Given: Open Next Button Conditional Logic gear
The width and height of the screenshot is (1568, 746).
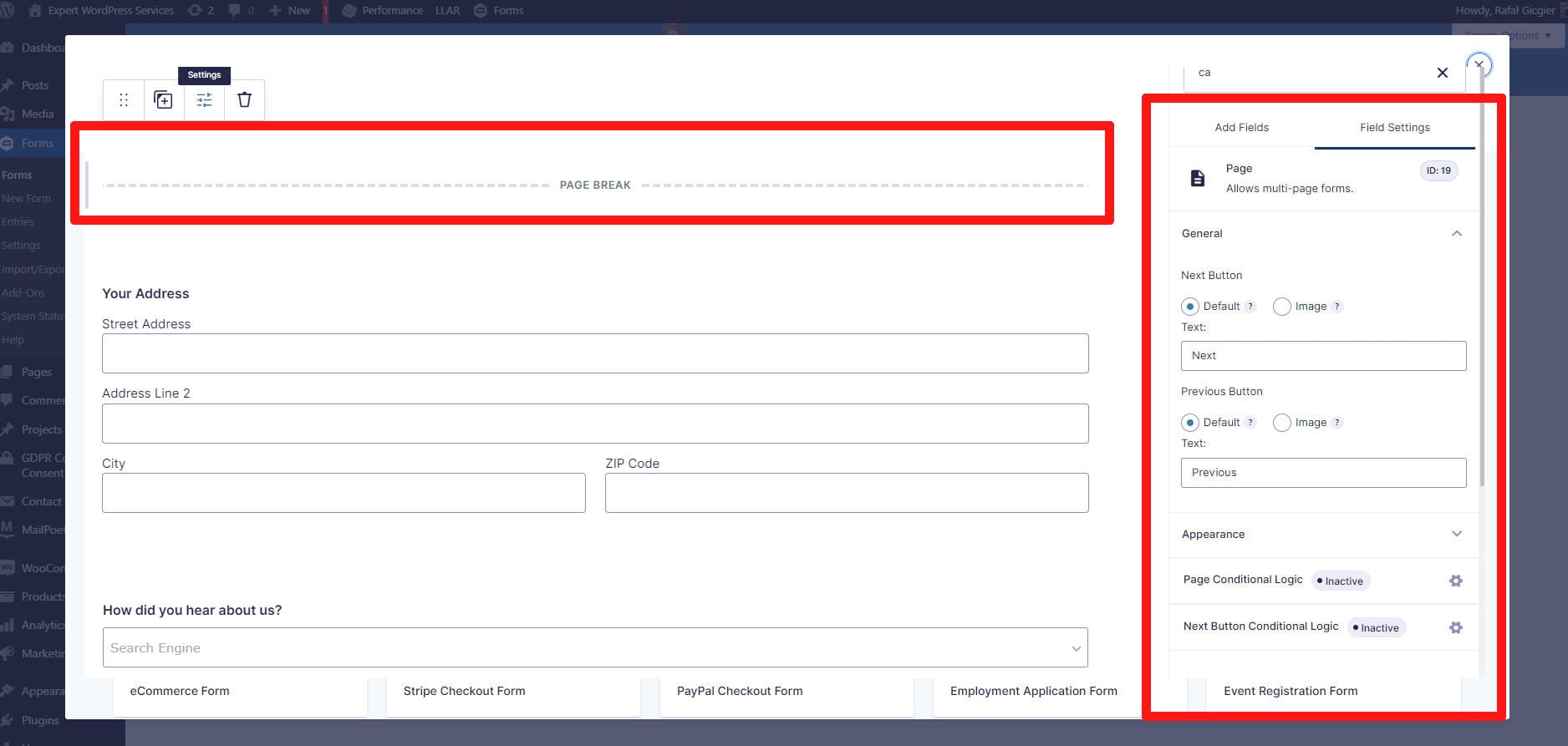Looking at the screenshot, I should 1455,627.
